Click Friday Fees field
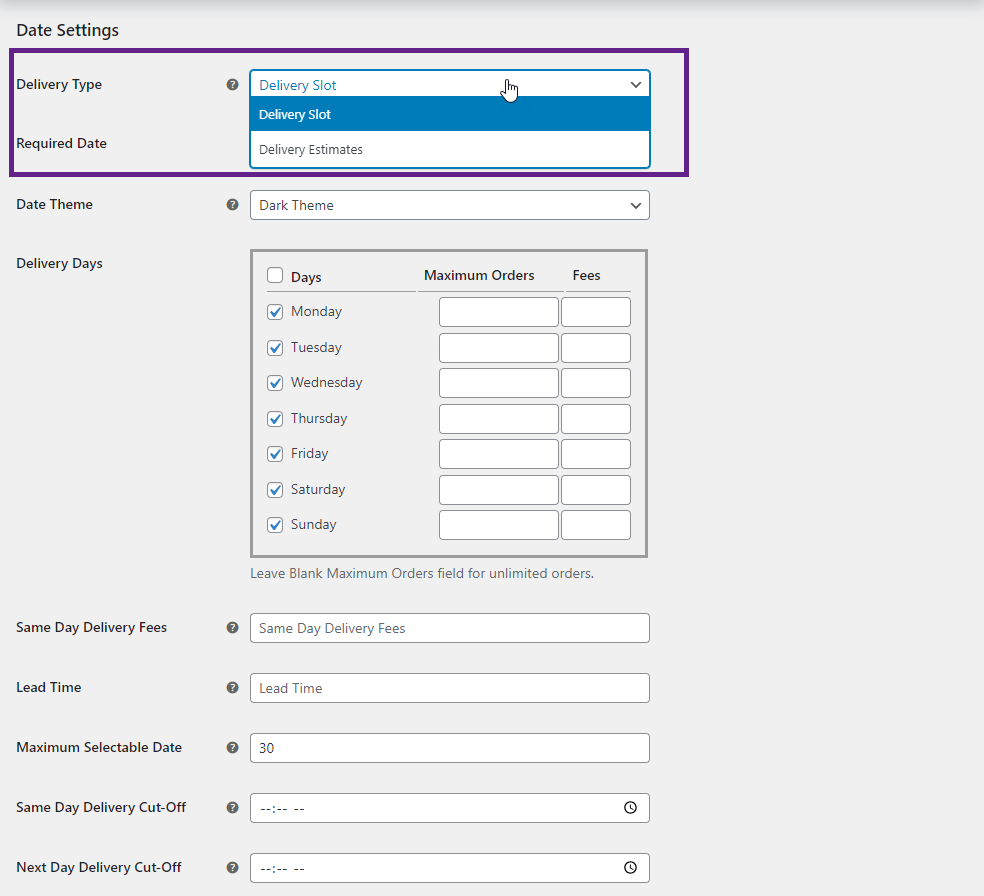This screenshot has height=896, width=984. [x=596, y=454]
